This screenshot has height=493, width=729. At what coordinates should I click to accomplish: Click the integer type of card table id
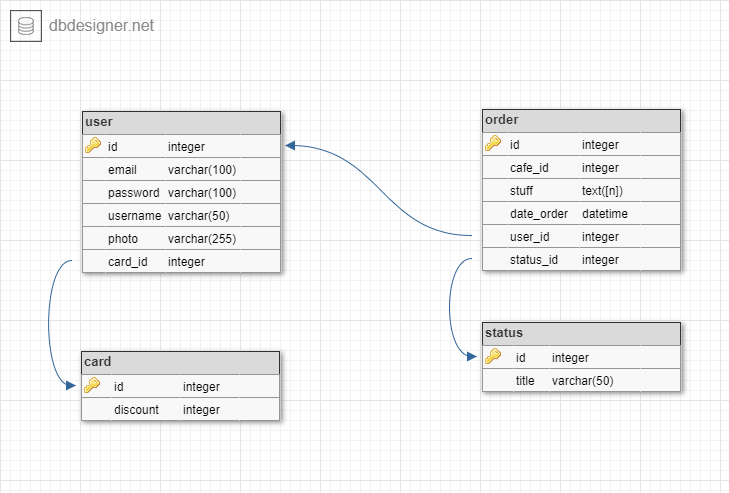[x=201, y=387]
